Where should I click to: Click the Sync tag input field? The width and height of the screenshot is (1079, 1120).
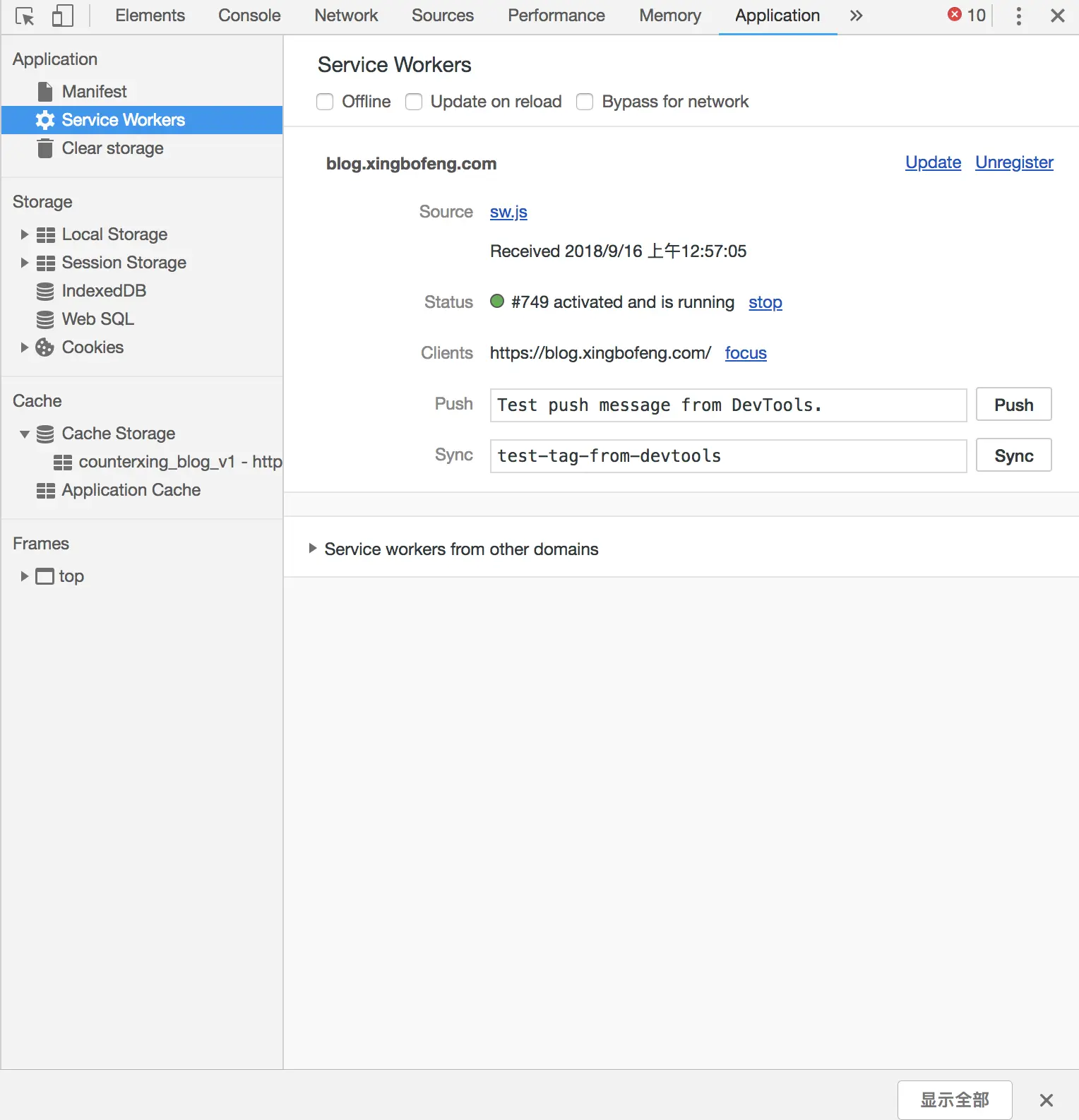[x=728, y=456]
